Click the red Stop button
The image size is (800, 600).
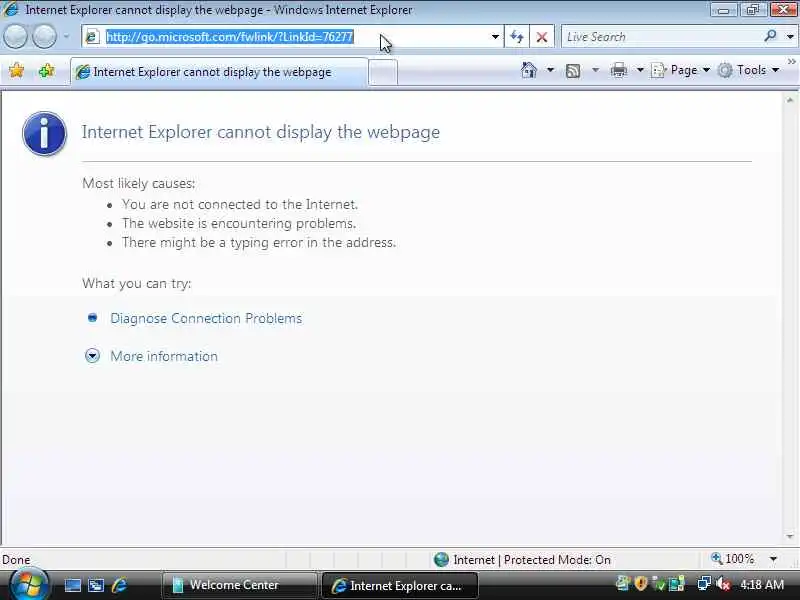542,37
